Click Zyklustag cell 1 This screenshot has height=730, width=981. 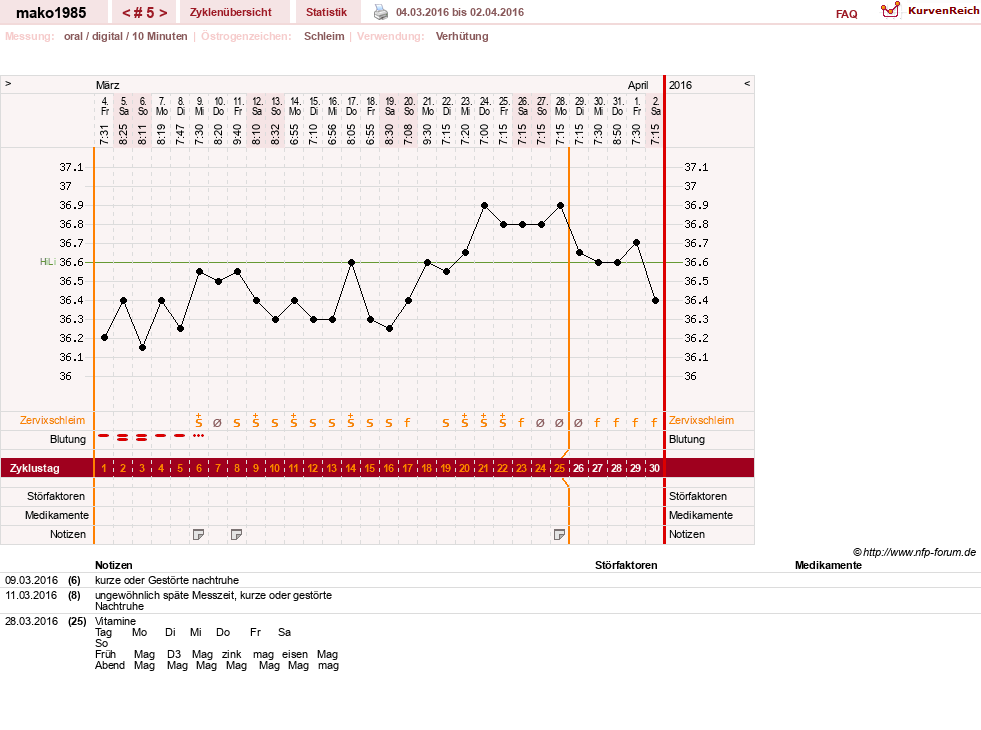pyautogui.click(x=104, y=468)
